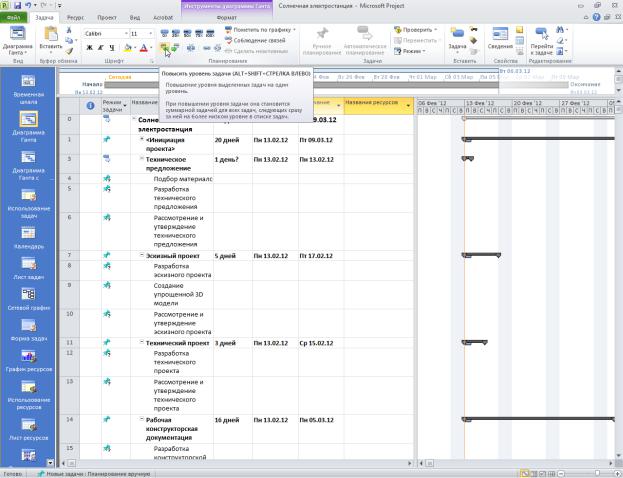Open Названия ресурсов column header dropdown
Screen dimensions: 623x478
tap(408, 106)
